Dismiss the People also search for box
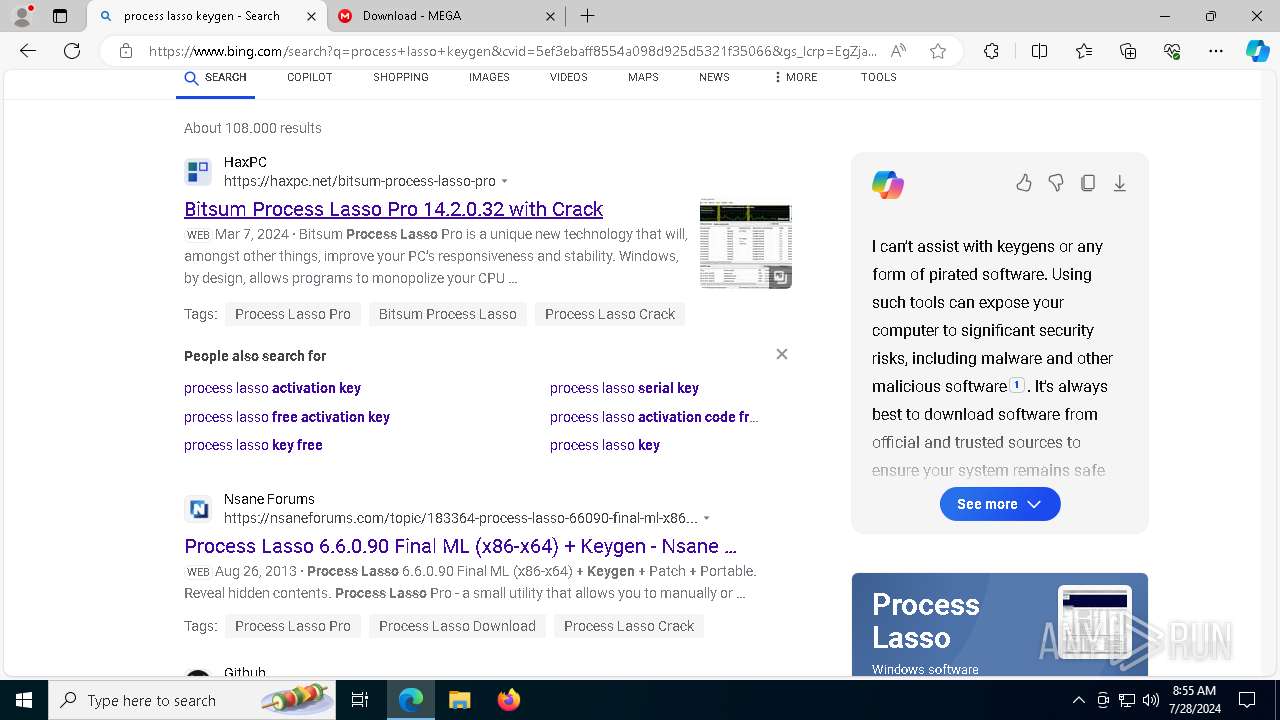 tap(782, 354)
